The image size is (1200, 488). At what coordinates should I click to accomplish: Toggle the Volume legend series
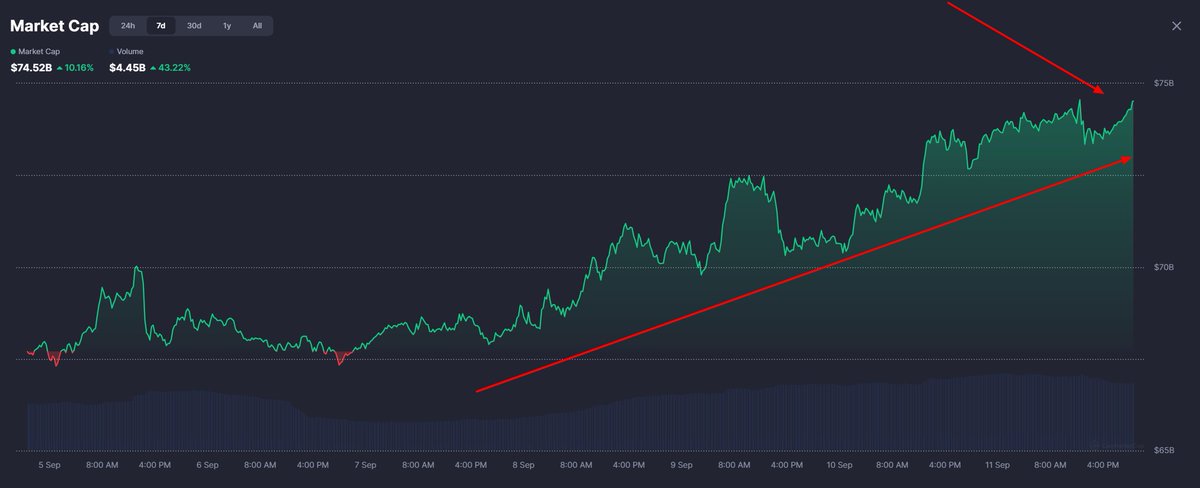coord(126,51)
